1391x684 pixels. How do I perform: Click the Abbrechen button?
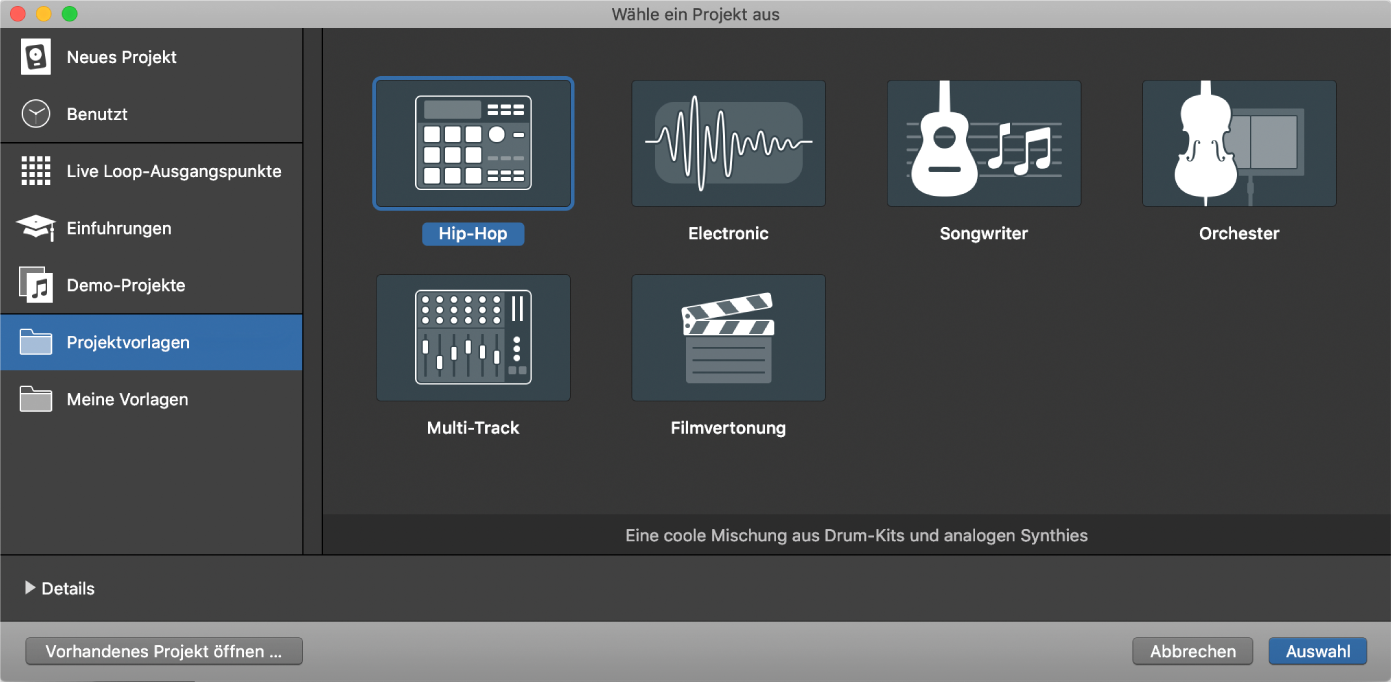(x=1192, y=651)
